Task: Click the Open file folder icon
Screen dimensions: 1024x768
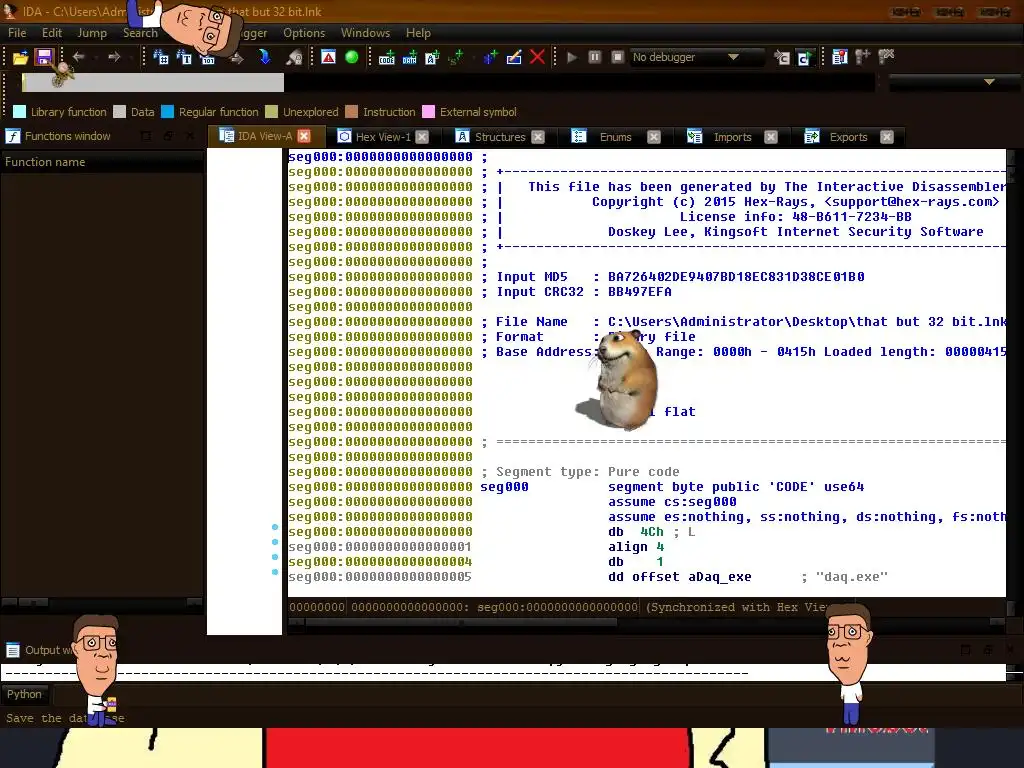Action: 20,57
